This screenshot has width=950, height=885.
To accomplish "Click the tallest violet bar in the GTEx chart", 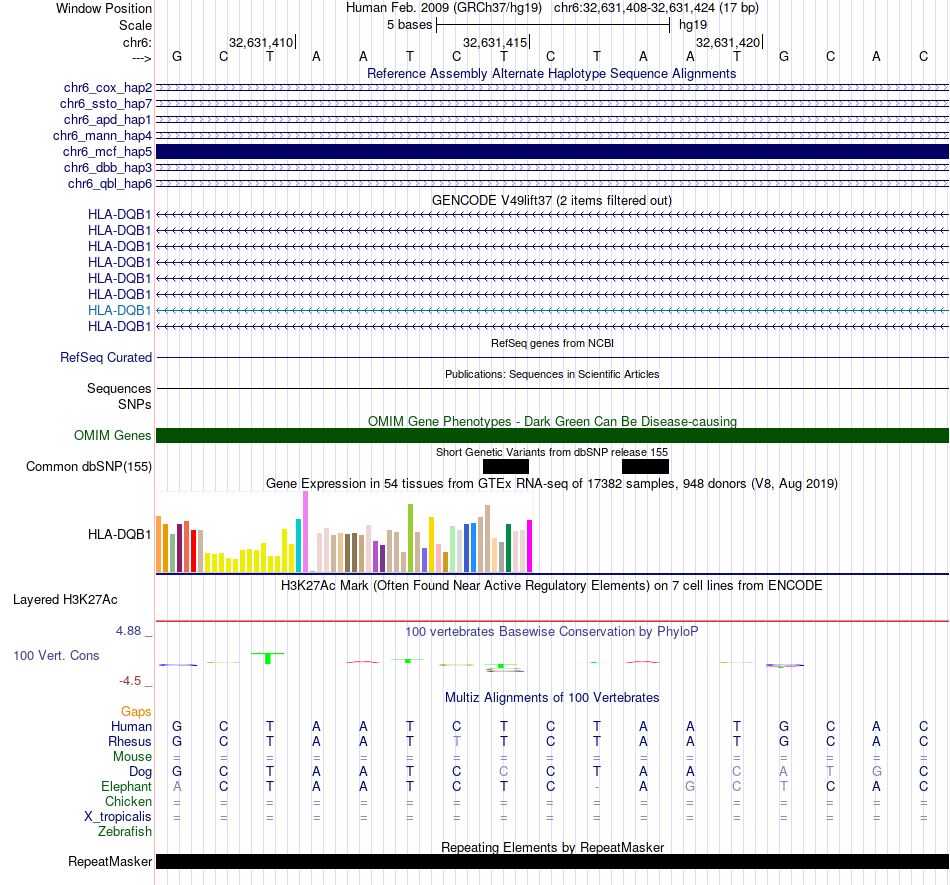I will (305, 531).
